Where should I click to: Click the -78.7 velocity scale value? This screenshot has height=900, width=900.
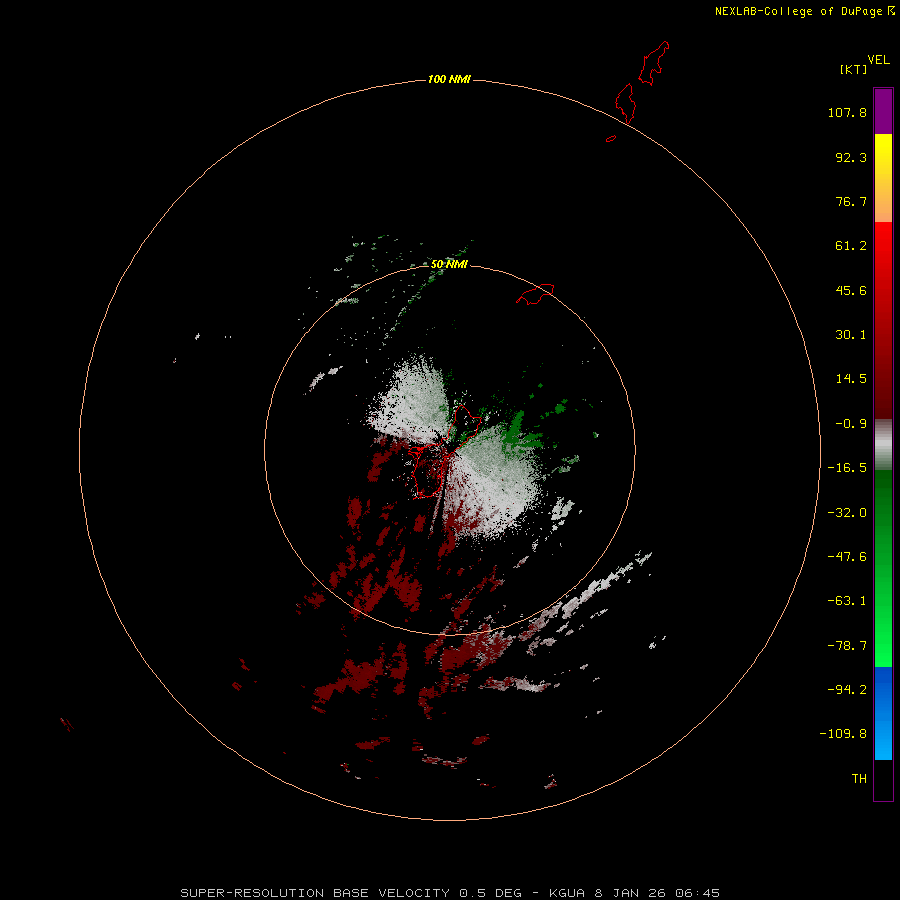click(x=847, y=646)
